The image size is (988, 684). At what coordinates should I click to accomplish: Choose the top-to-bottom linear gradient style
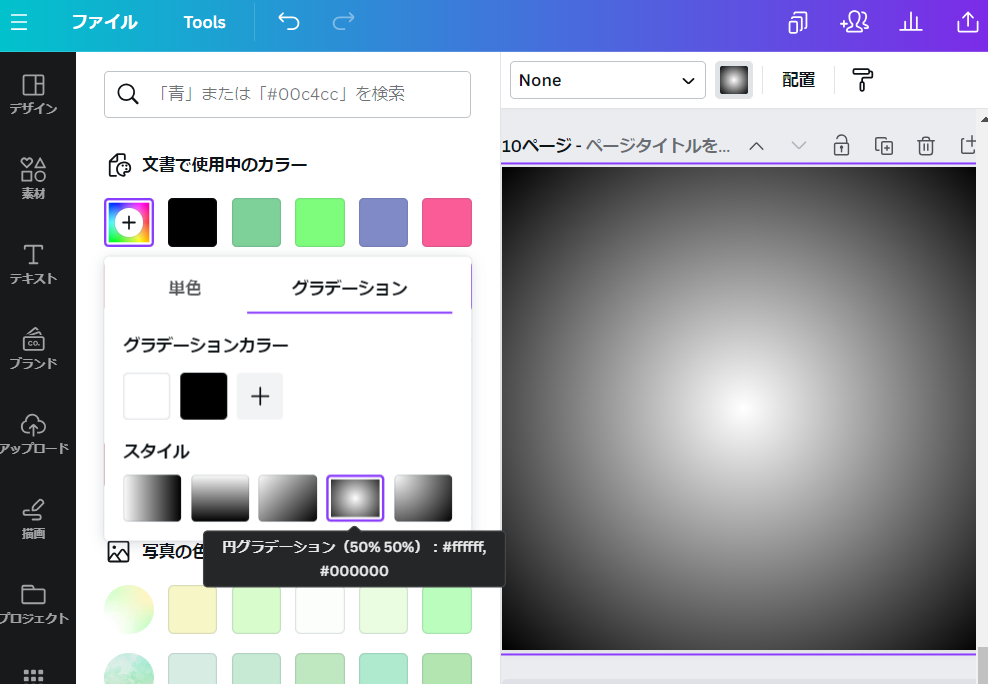pos(220,498)
